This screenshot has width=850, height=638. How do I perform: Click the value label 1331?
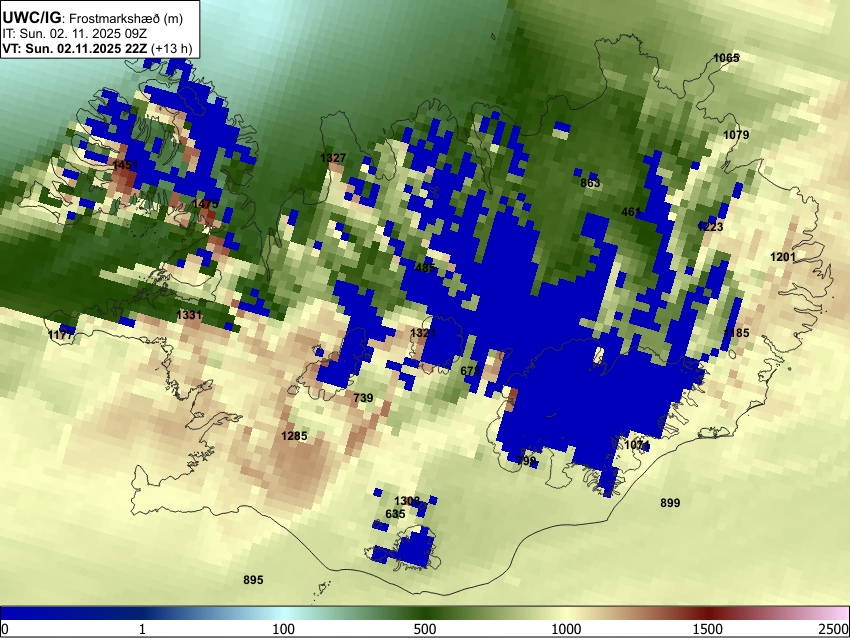(x=189, y=314)
